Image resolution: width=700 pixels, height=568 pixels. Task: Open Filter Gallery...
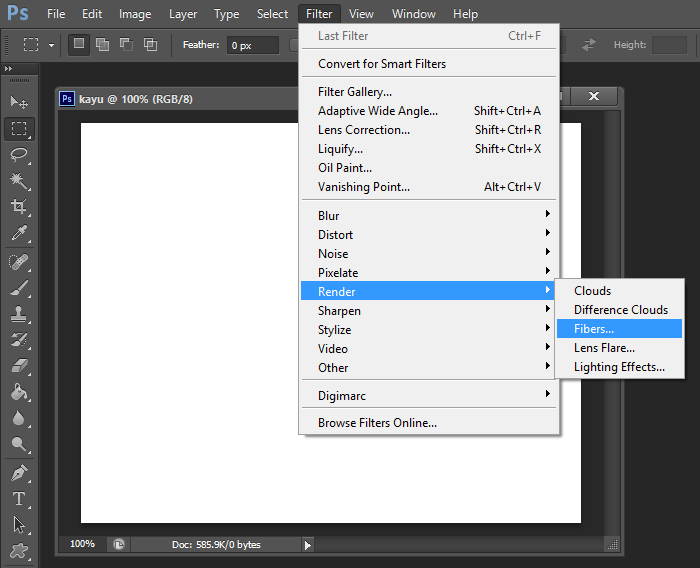[x=429, y=92]
